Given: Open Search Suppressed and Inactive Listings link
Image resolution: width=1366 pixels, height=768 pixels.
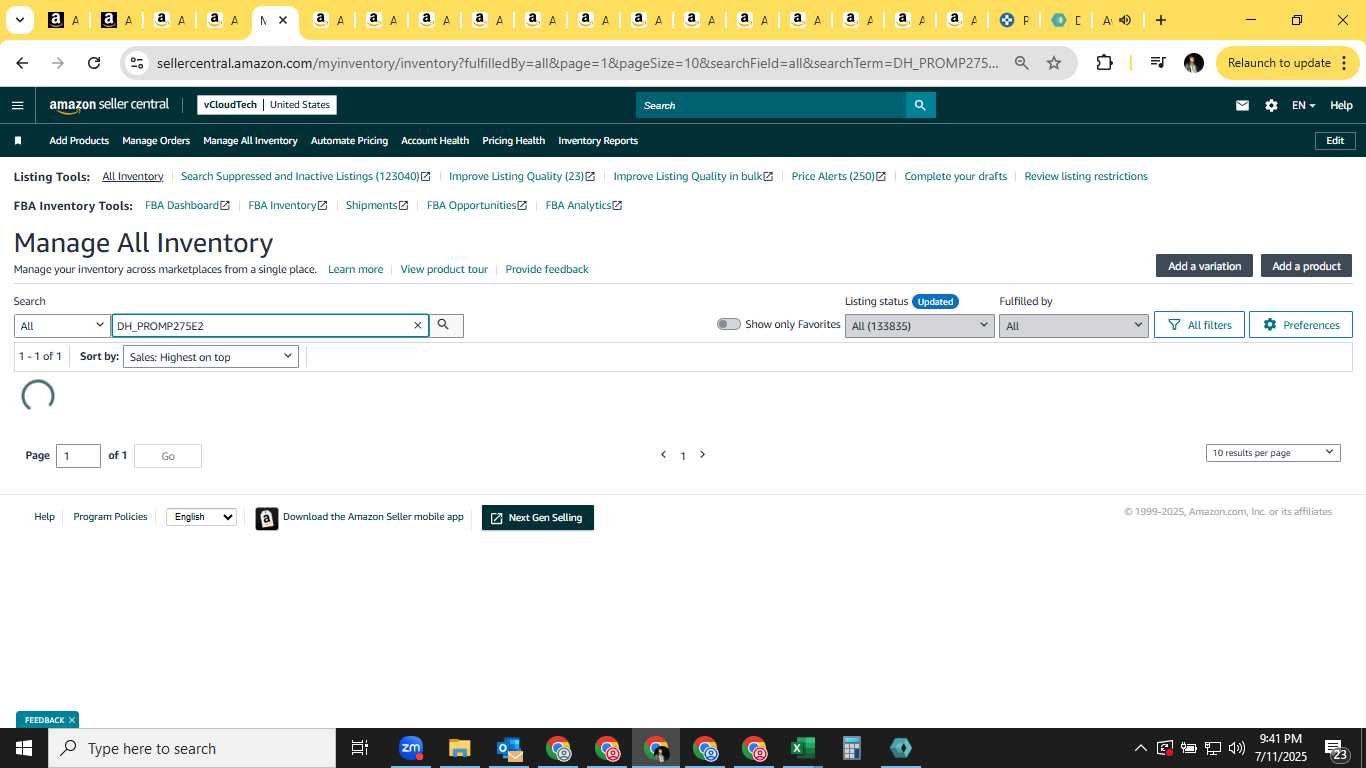Looking at the screenshot, I should 305,176.
